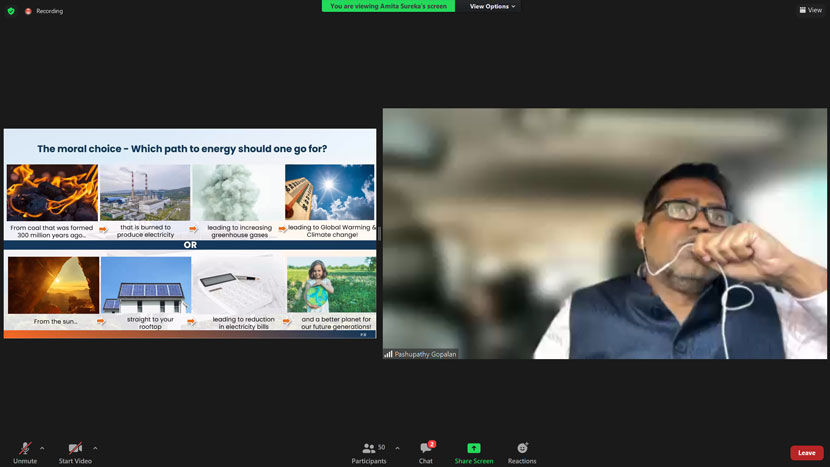Click the Pashupathy Gopalan name label
Viewport: 830px width, 467px height.
pyautogui.click(x=426, y=354)
